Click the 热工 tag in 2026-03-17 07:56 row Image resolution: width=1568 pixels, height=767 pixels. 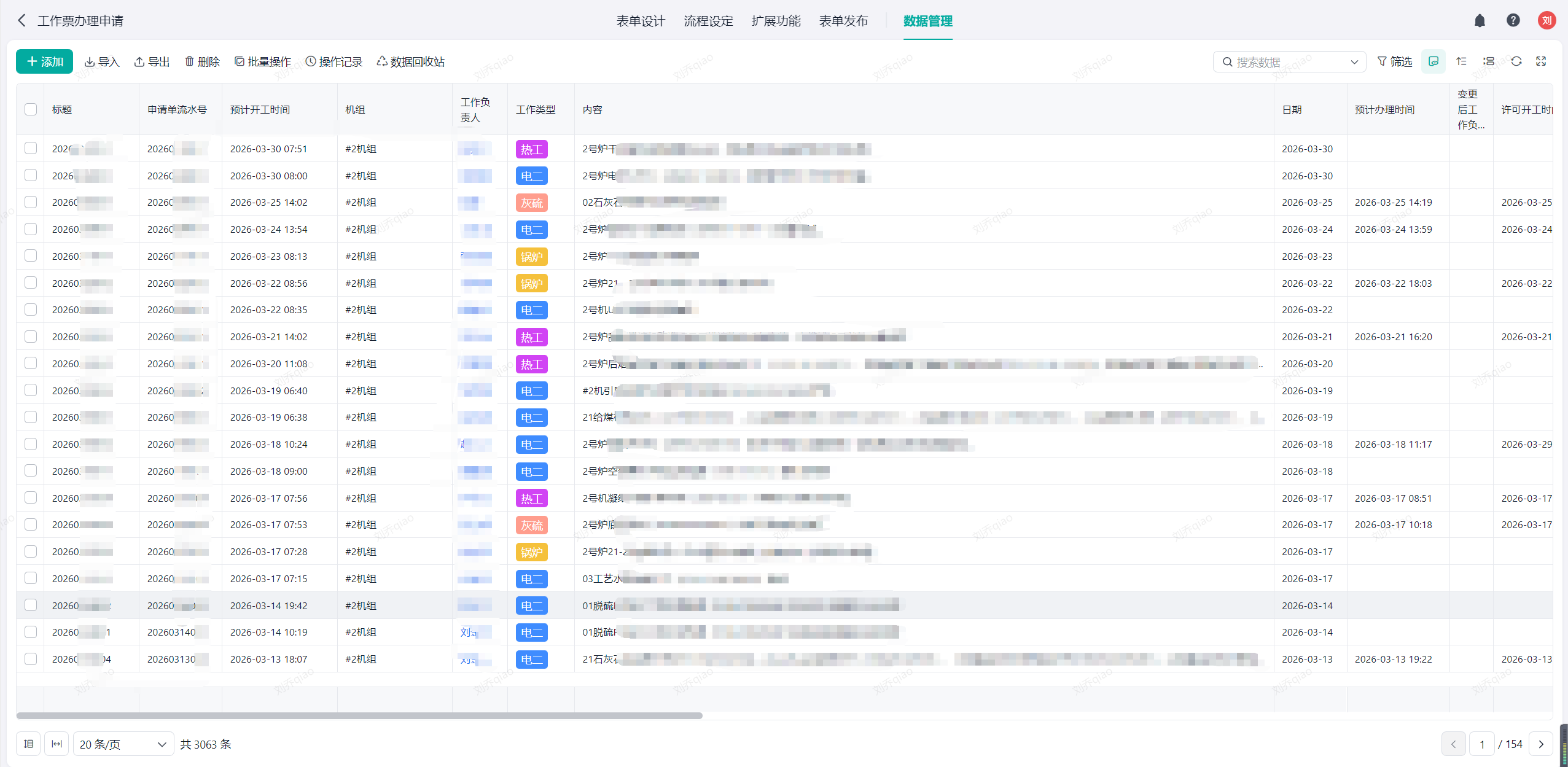tap(531, 499)
